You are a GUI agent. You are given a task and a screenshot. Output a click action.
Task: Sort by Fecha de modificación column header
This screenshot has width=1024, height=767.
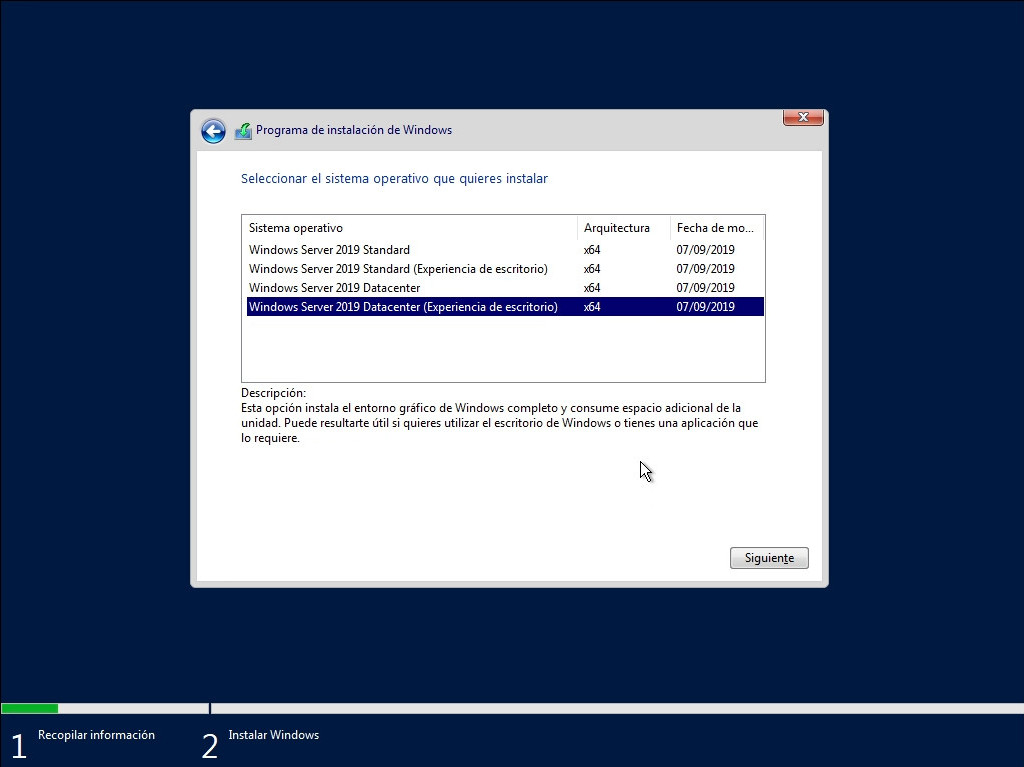pyautogui.click(x=716, y=228)
